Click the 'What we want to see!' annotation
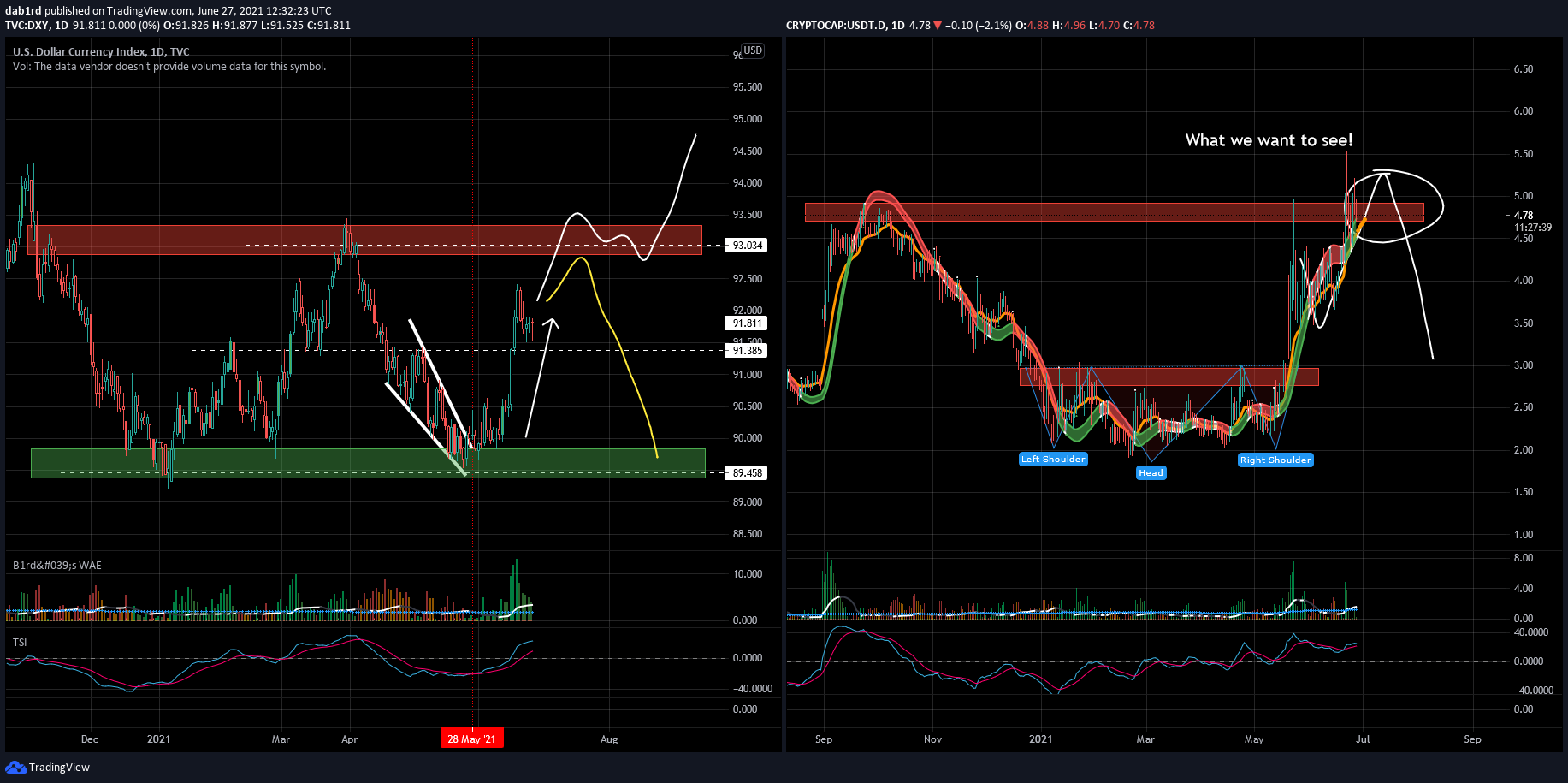This screenshot has width=1568, height=783. [x=1269, y=140]
